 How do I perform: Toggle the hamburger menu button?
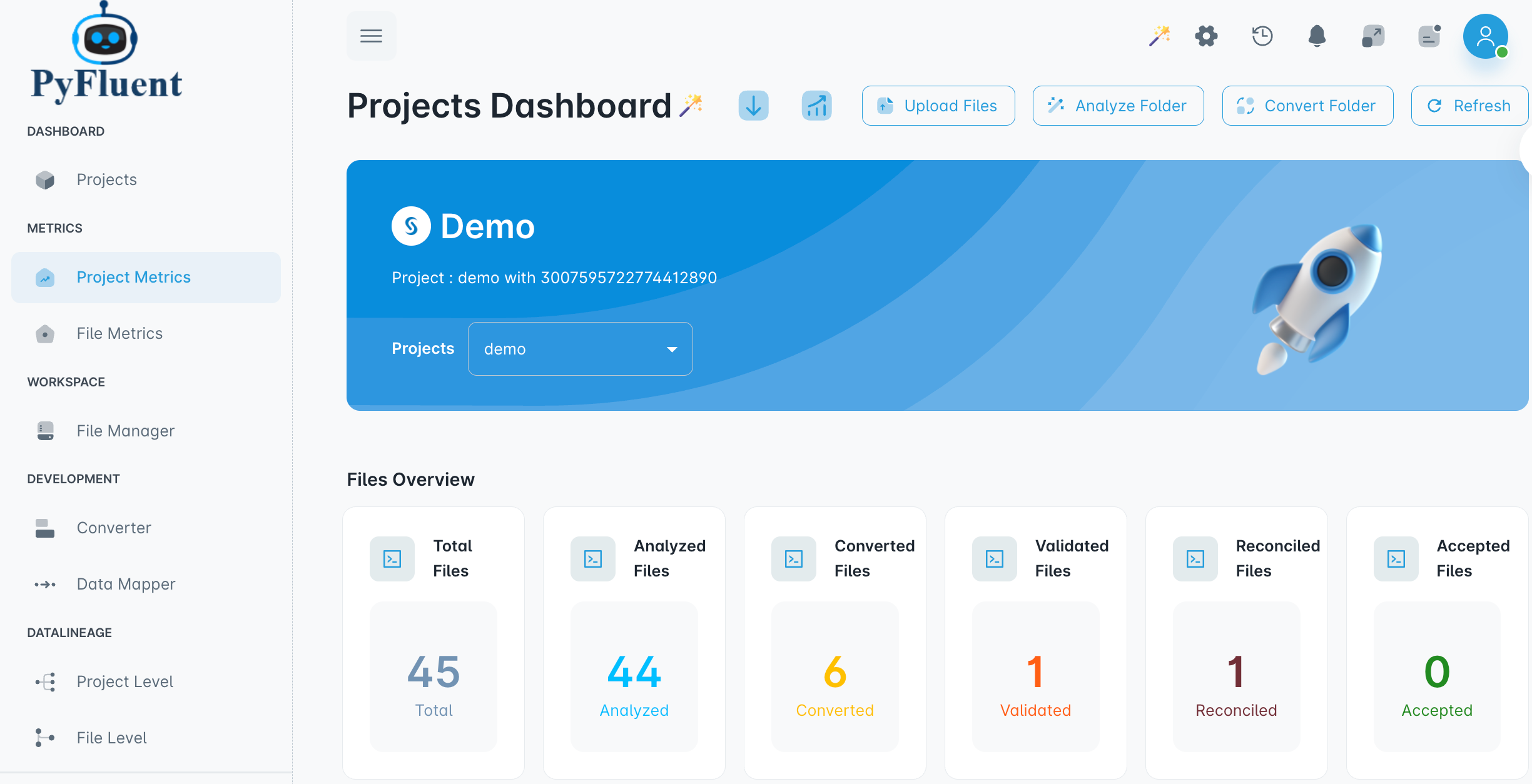pos(371,36)
